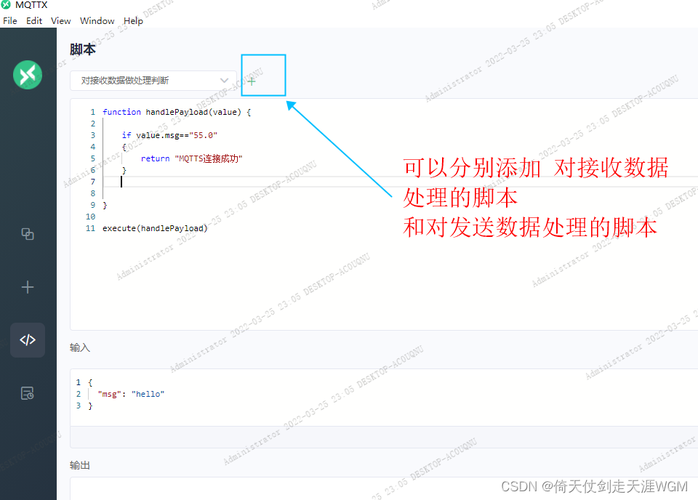
Task: Click the sidebar plus new connection icon
Action: pyautogui.click(x=28, y=287)
